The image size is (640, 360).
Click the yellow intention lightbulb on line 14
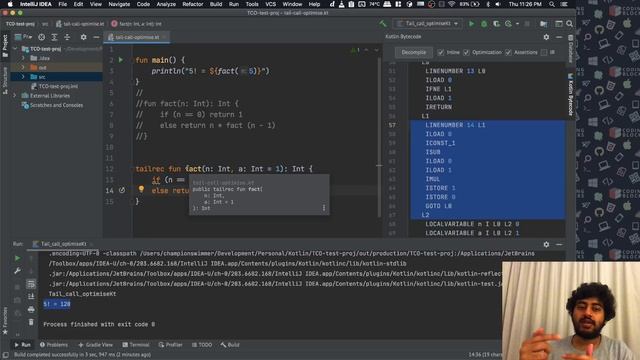tap(141, 189)
